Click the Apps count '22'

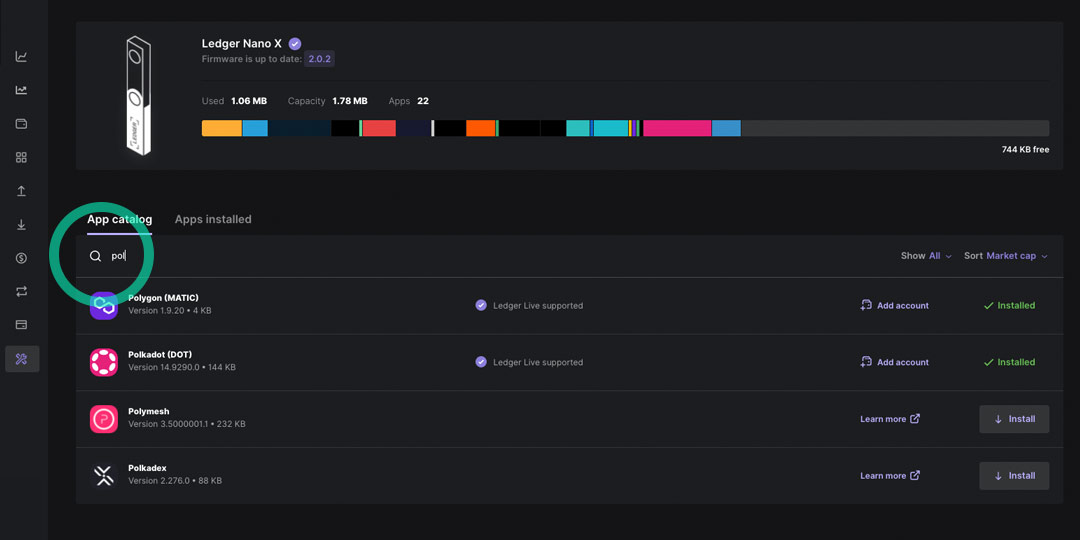[x=423, y=101]
